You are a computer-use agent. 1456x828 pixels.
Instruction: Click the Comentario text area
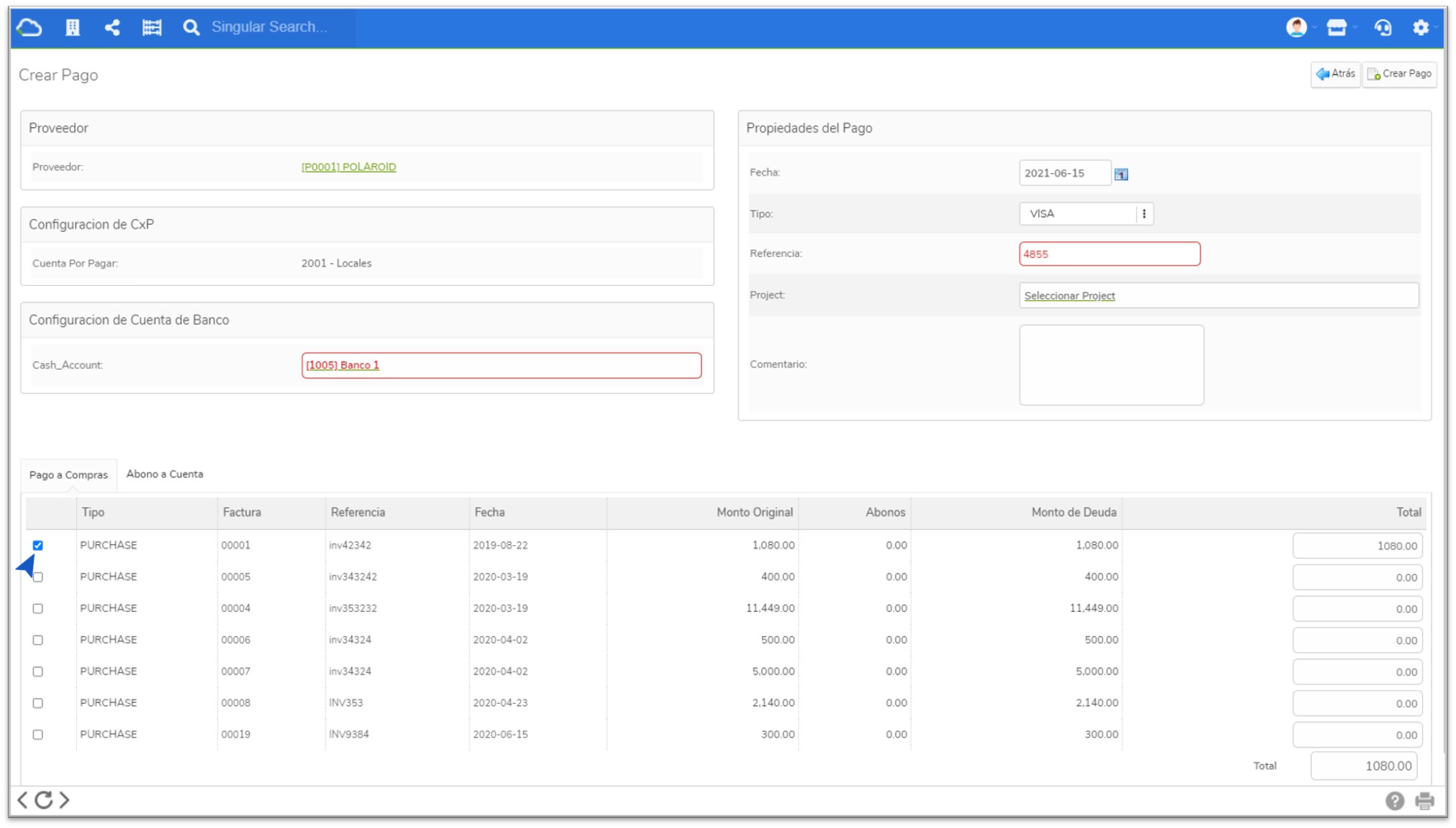[x=1111, y=365]
